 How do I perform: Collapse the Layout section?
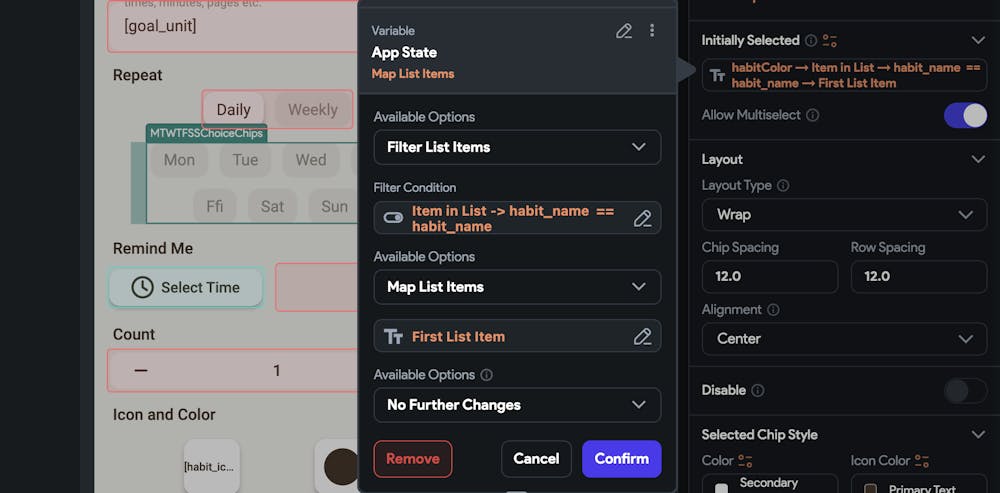point(978,159)
